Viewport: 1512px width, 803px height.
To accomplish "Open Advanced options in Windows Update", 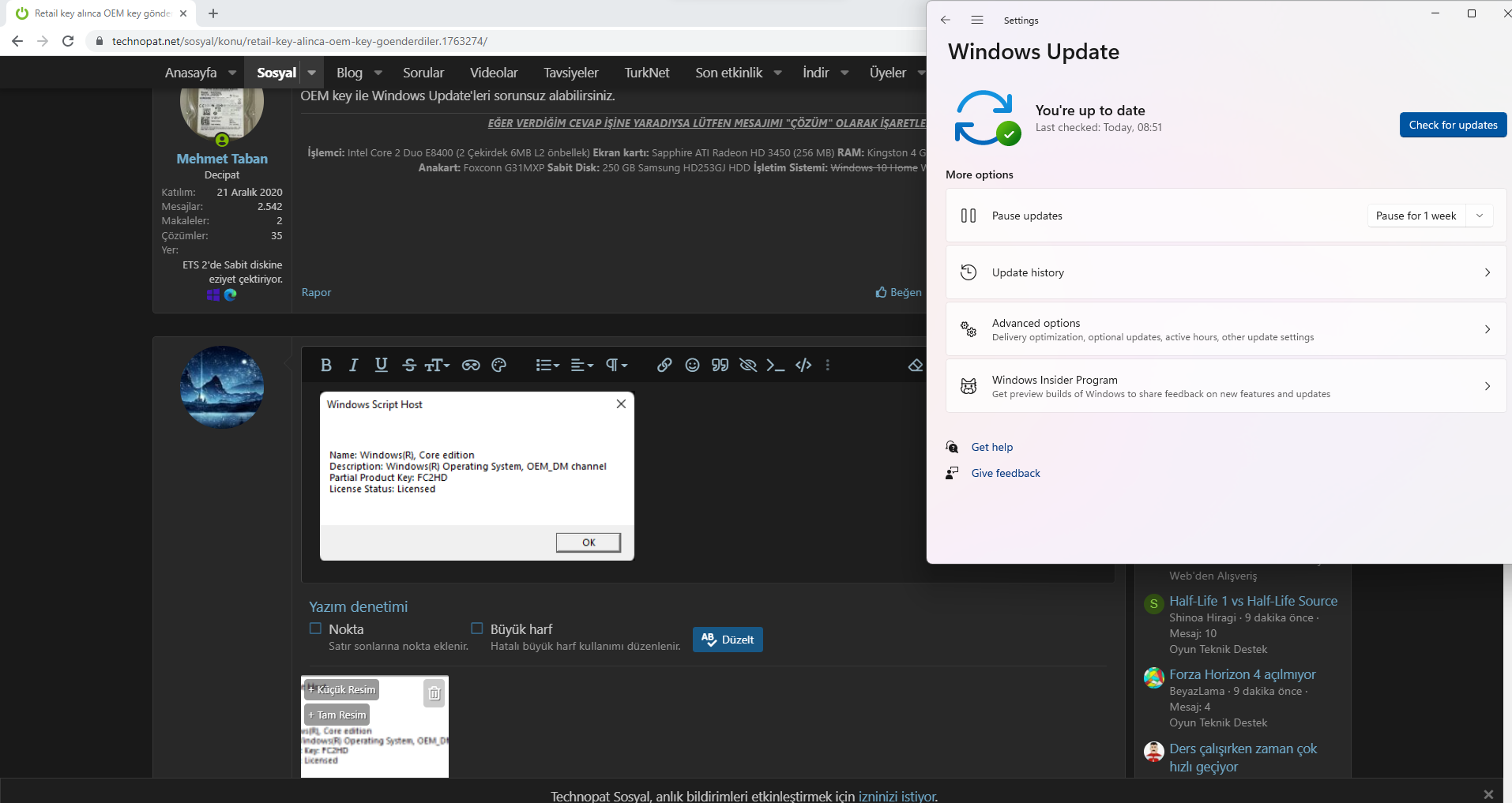I will pyautogui.click(x=1226, y=329).
